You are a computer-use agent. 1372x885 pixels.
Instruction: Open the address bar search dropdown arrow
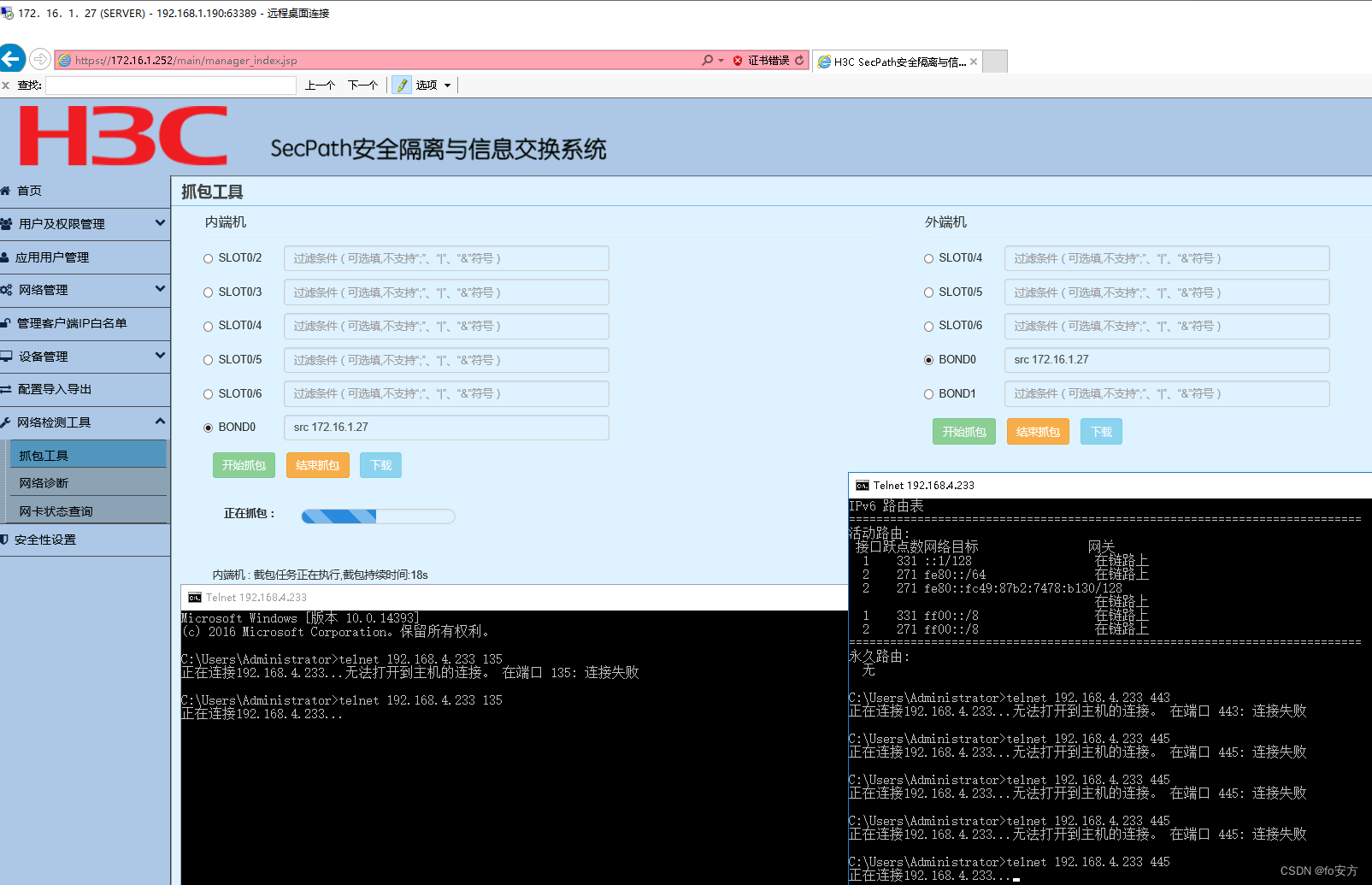[x=721, y=61]
